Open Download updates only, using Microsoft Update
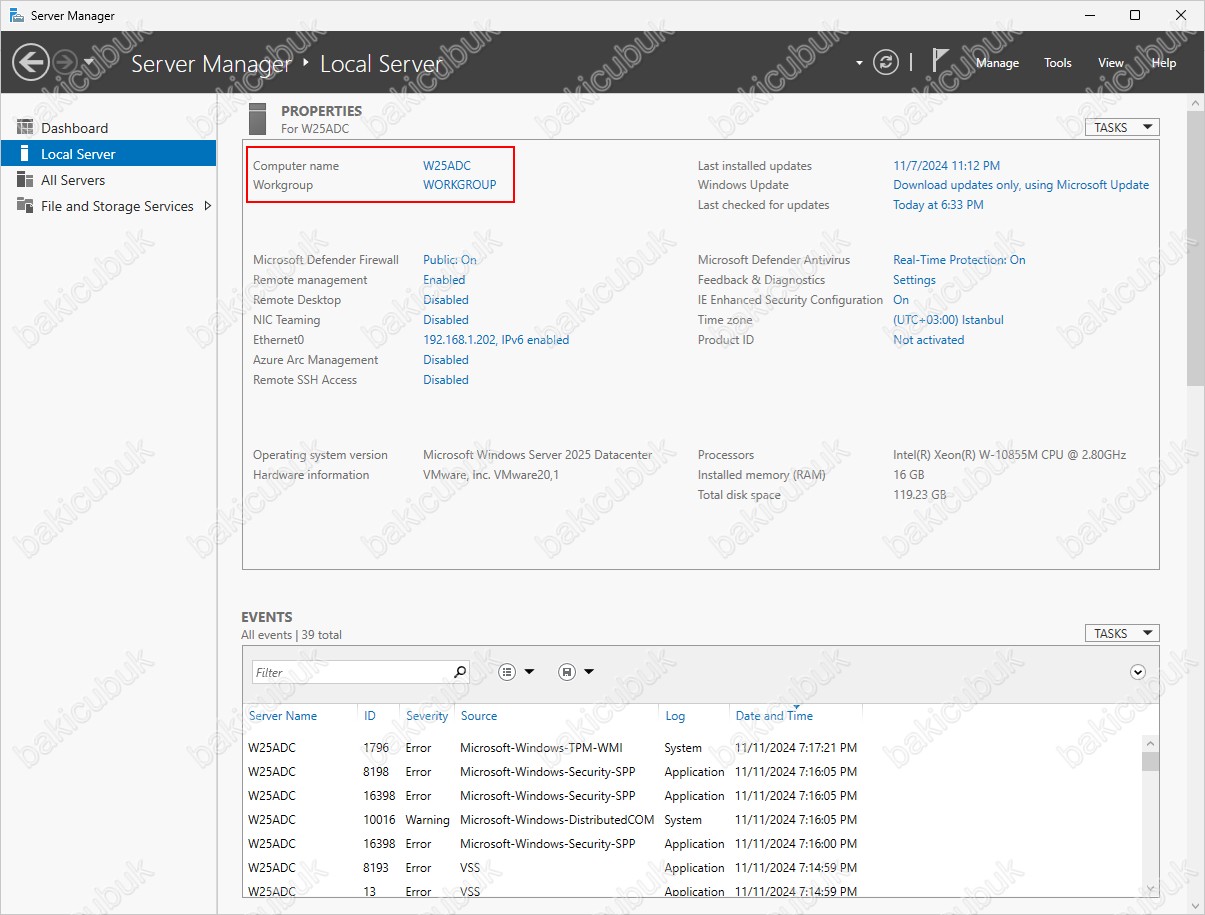This screenshot has width=1205, height=915. coord(1021,185)
